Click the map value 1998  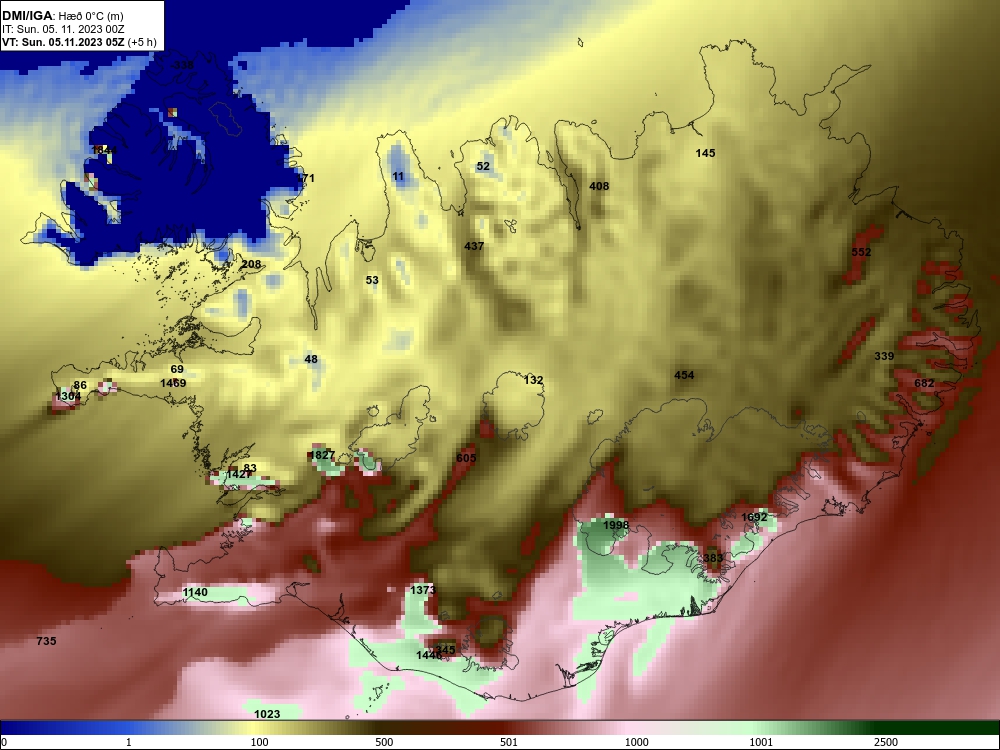pyautogui.click(x=616, y=526)
